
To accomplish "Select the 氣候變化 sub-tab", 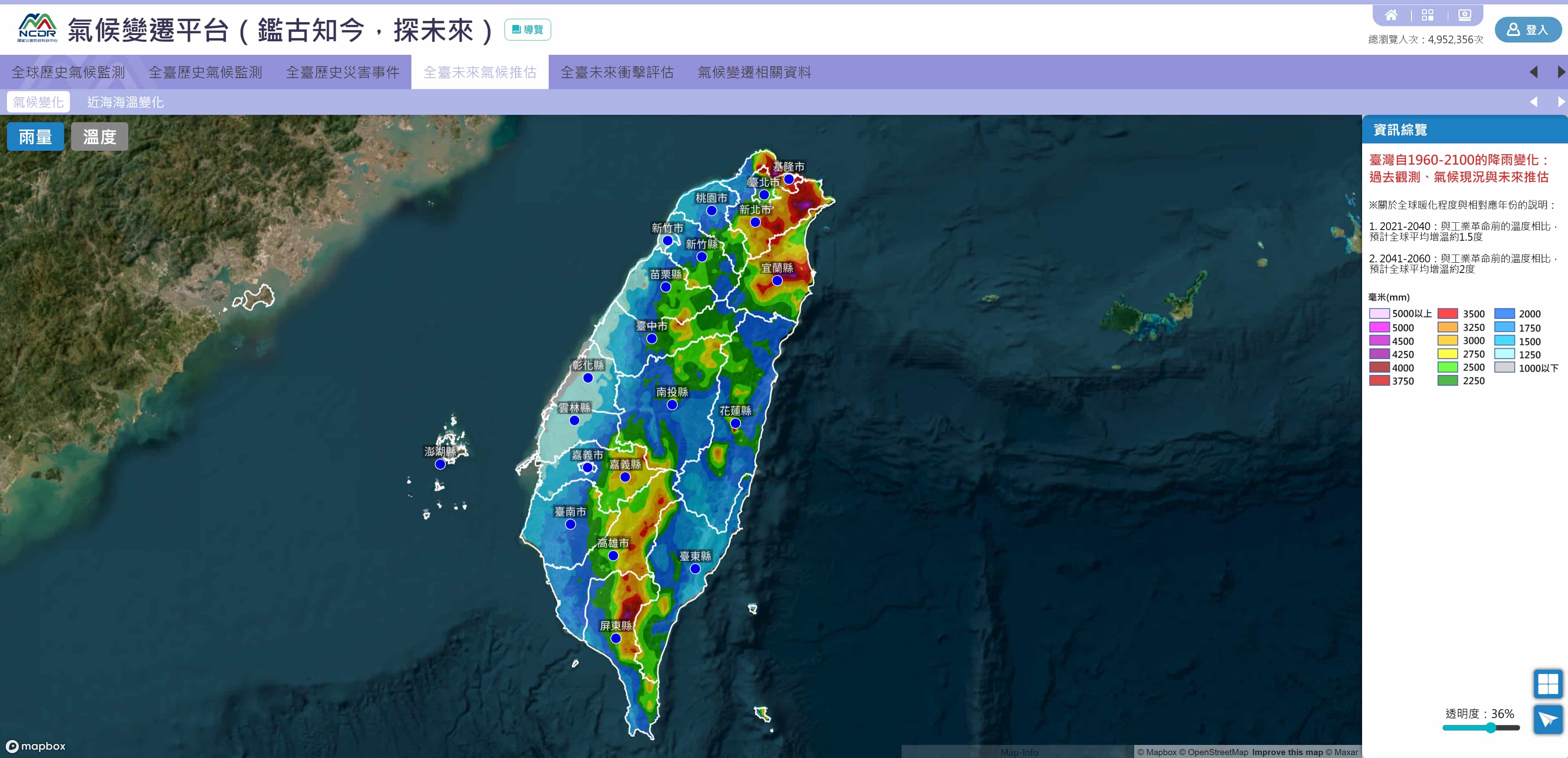I will [x=38, y=102].
